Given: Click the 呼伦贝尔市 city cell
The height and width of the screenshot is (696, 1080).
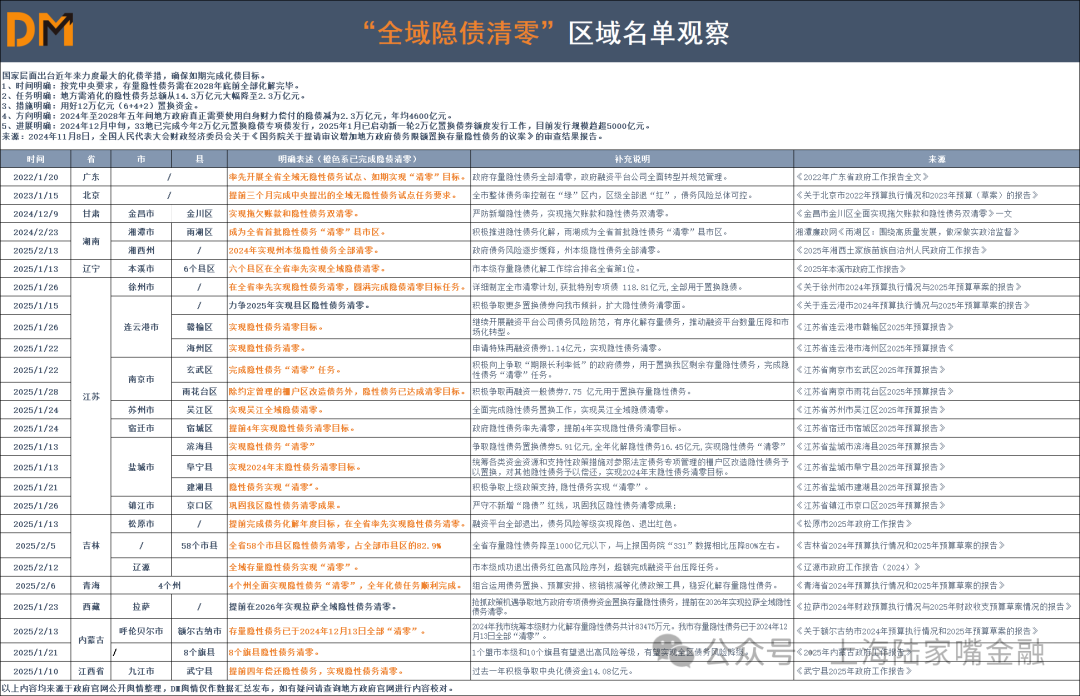Looking at the screenshot, I should click(141, 631).
